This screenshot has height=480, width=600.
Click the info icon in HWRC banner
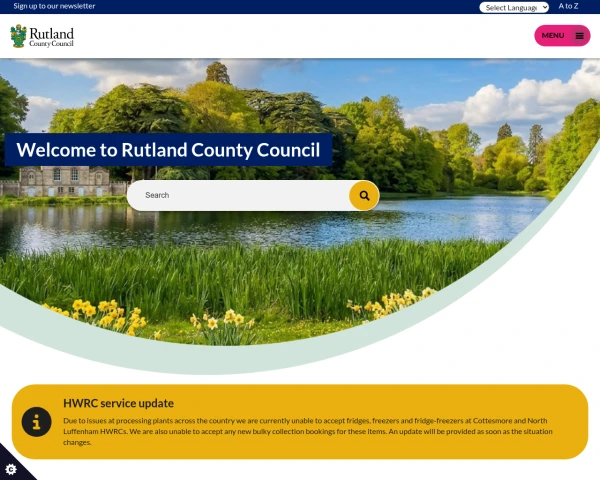point(36,422)
